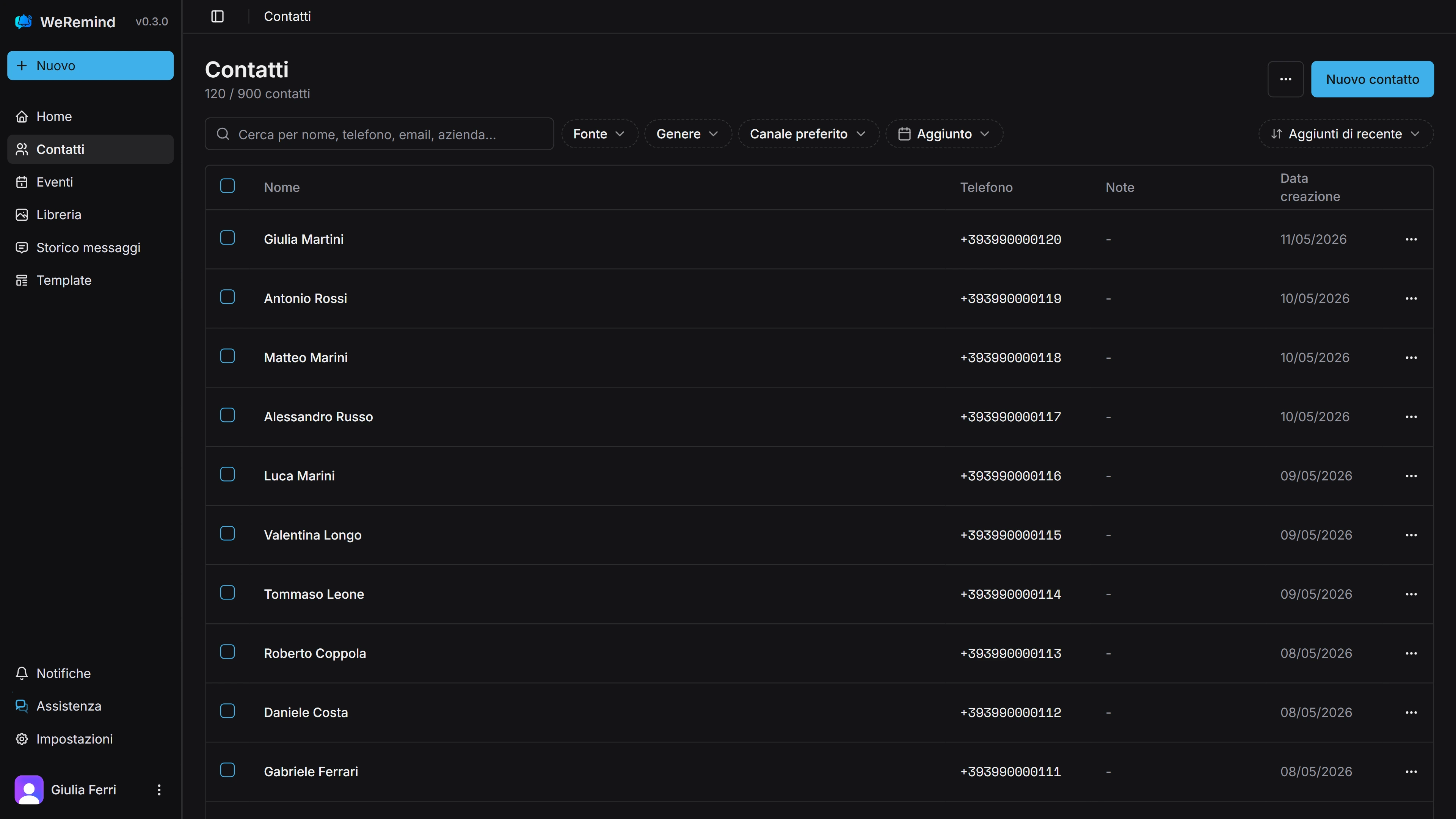
Task: Open Impostazioni in the sidebar
Action: pos(91,739)
